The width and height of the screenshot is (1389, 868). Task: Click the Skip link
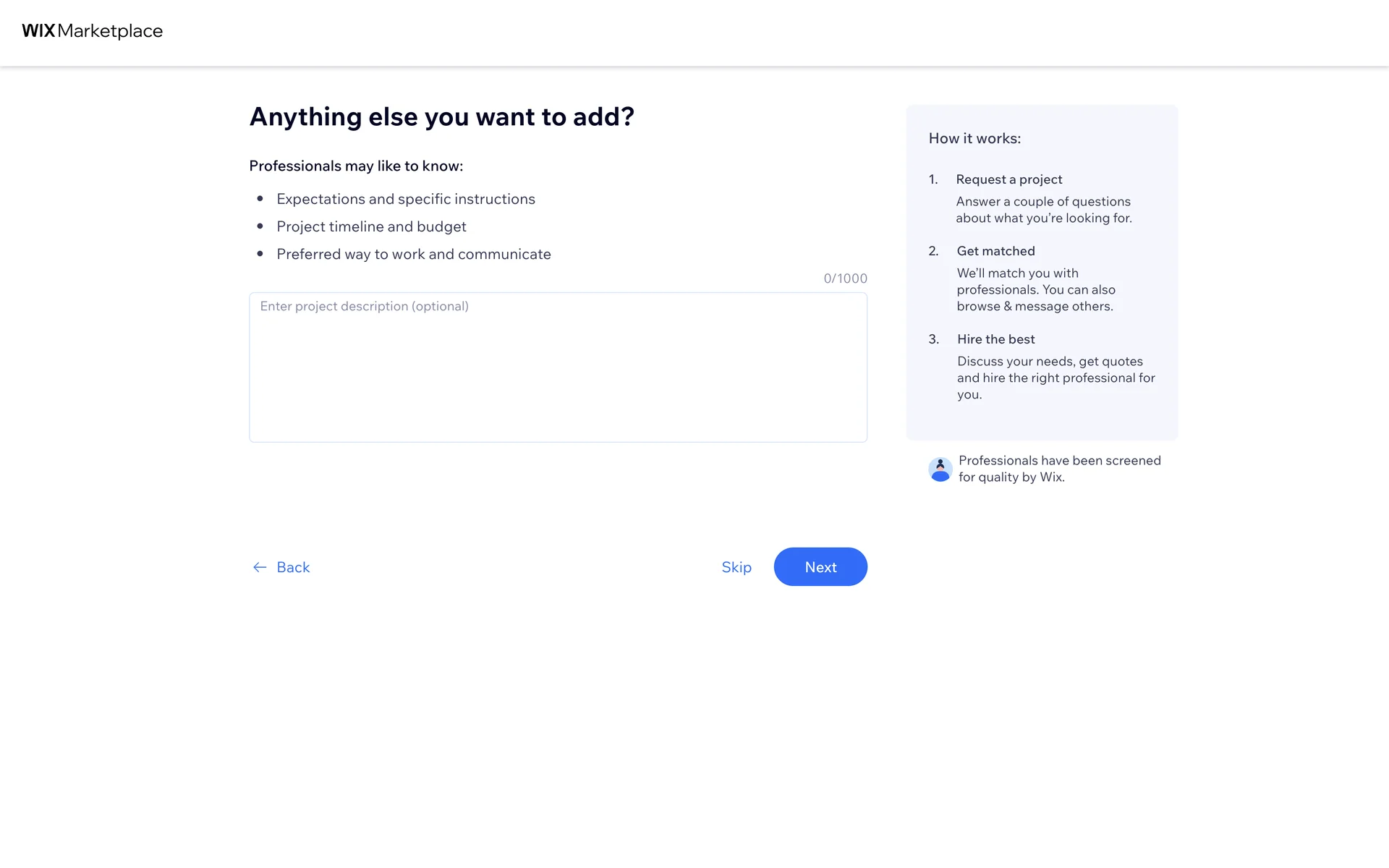(x=736, y=567)
